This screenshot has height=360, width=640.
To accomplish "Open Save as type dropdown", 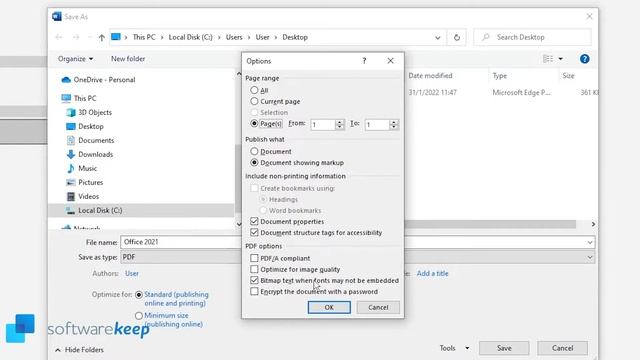I will (590, 257).
